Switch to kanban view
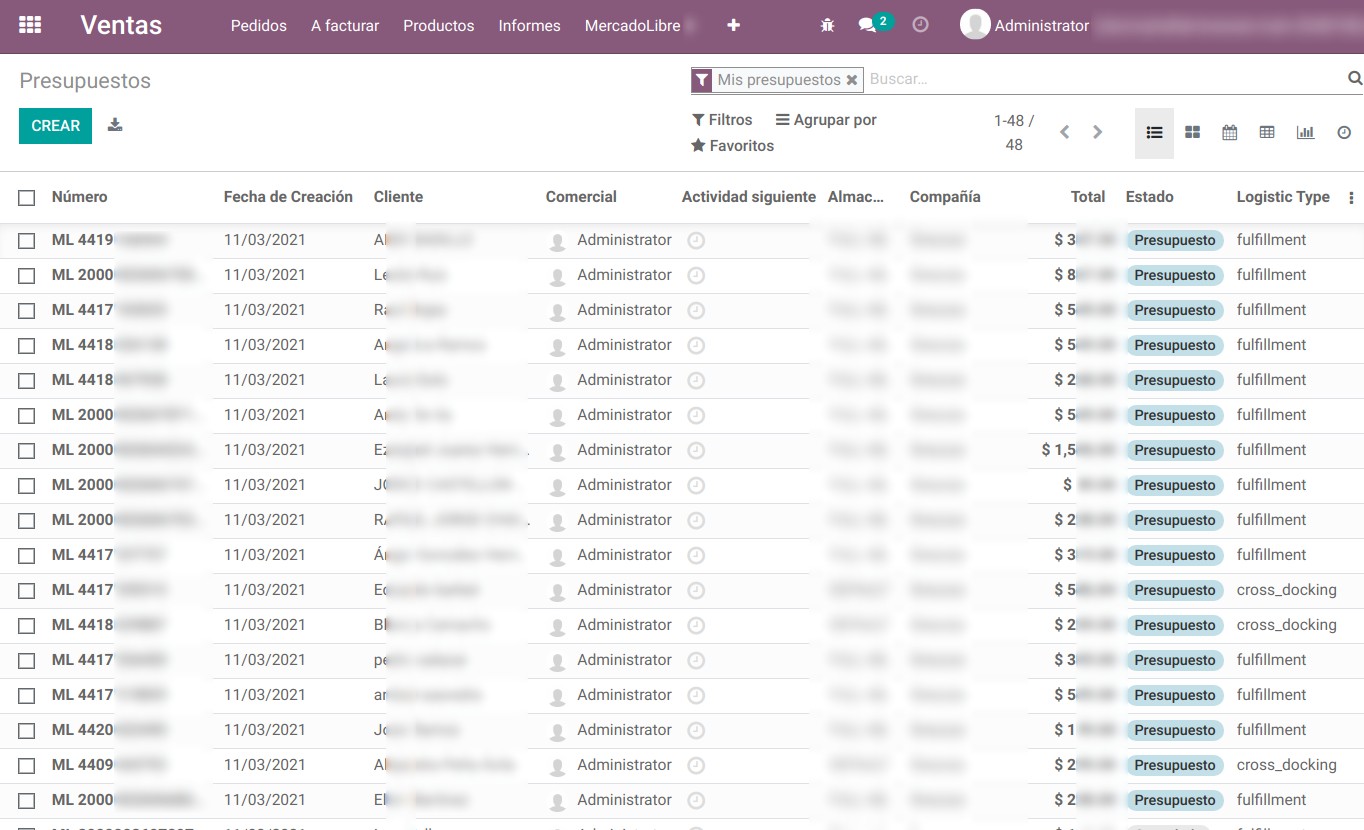The image size is (1364, 830). (x=1192, y=133)
